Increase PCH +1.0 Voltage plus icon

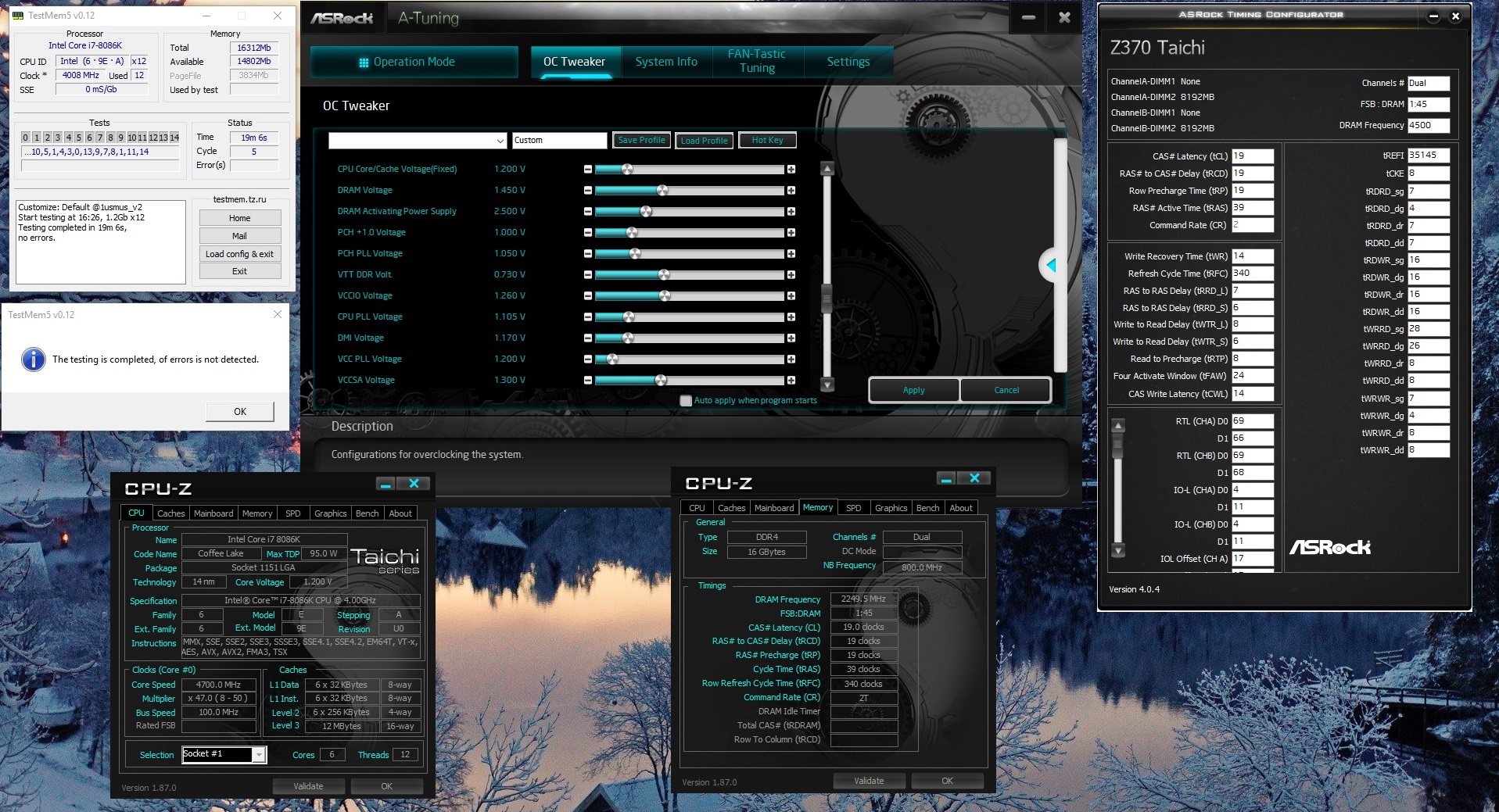tap(791, 232)
